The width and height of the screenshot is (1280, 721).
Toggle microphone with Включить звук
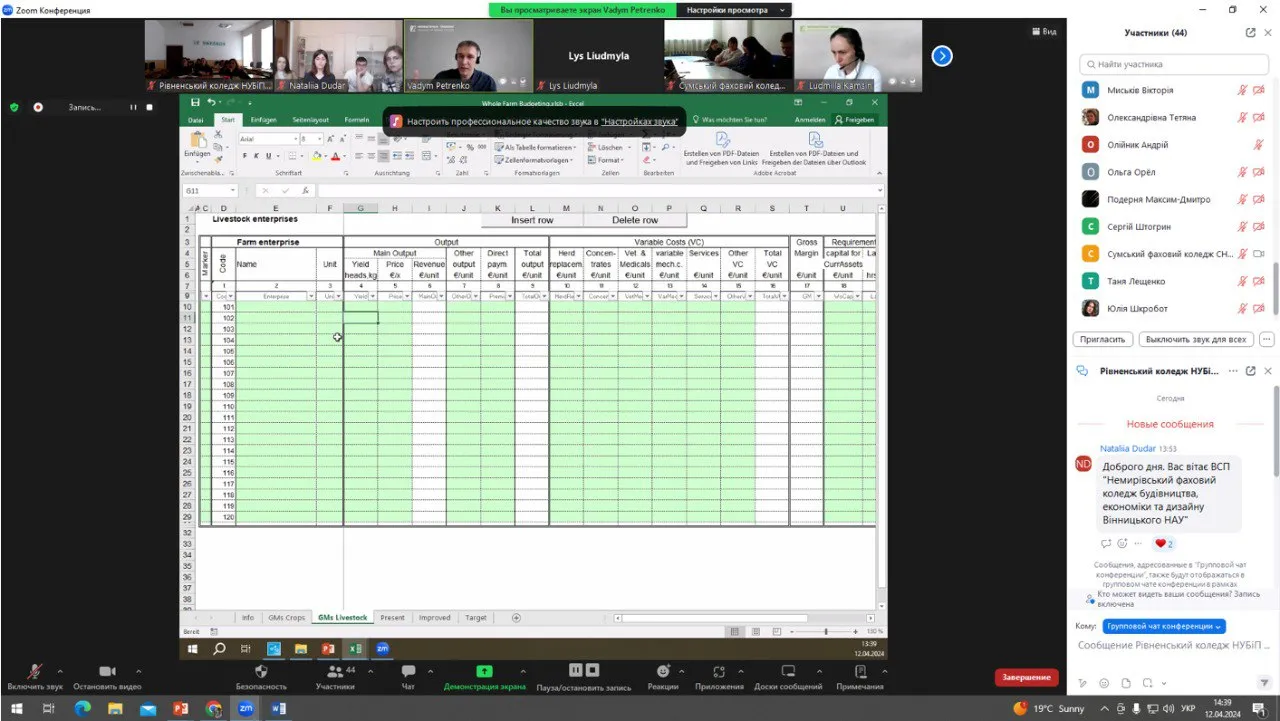(35, 672)
